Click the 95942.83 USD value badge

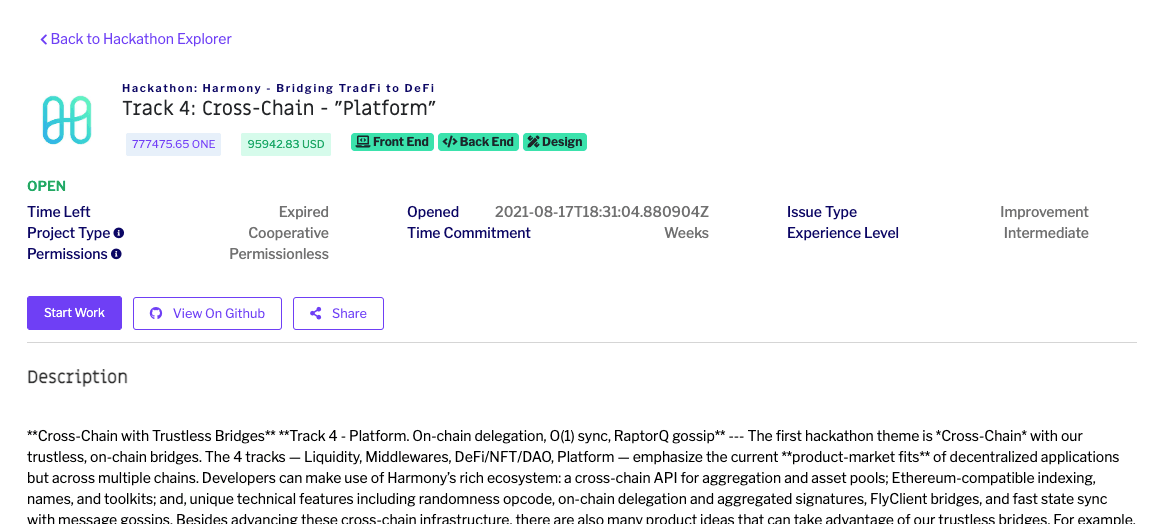(286, 145)
